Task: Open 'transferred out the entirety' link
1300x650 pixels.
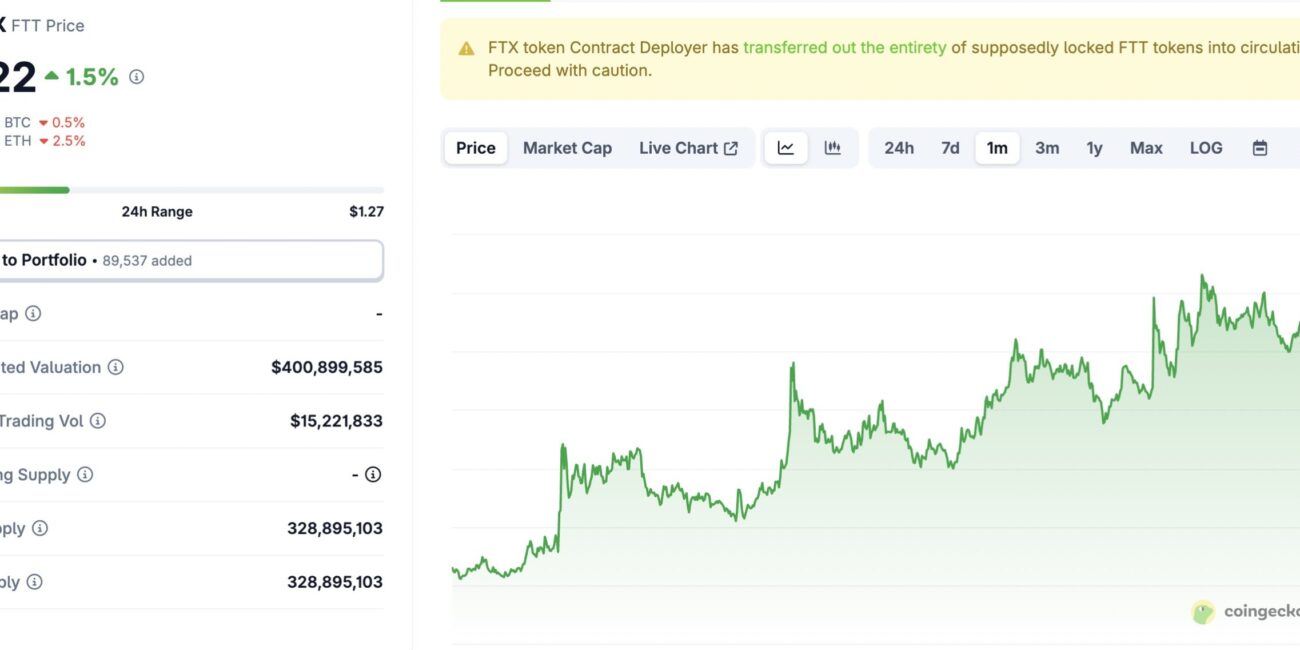Action: pos(845,47)
